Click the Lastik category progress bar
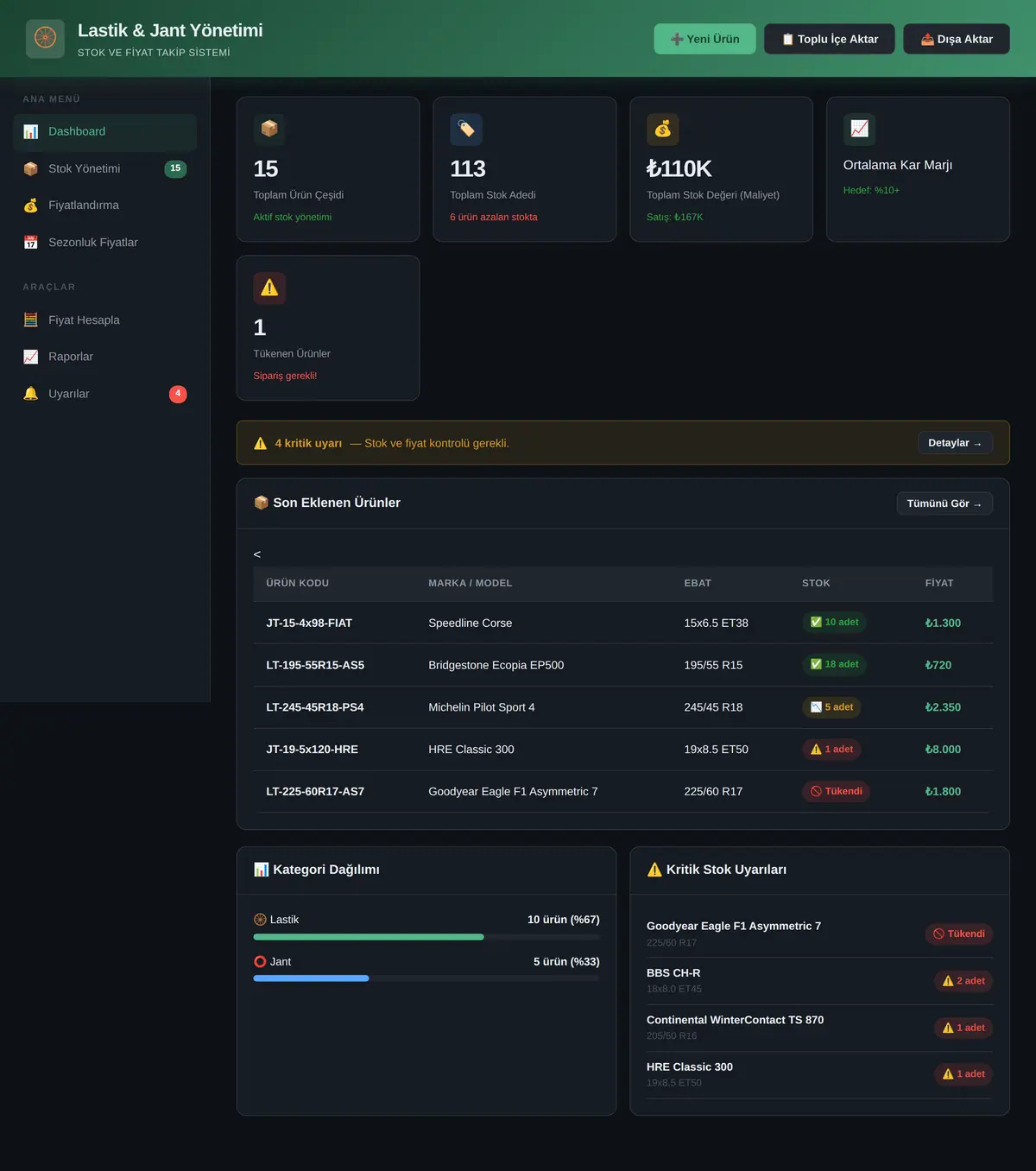1036x1171 pixels. (x=426, y=937)
